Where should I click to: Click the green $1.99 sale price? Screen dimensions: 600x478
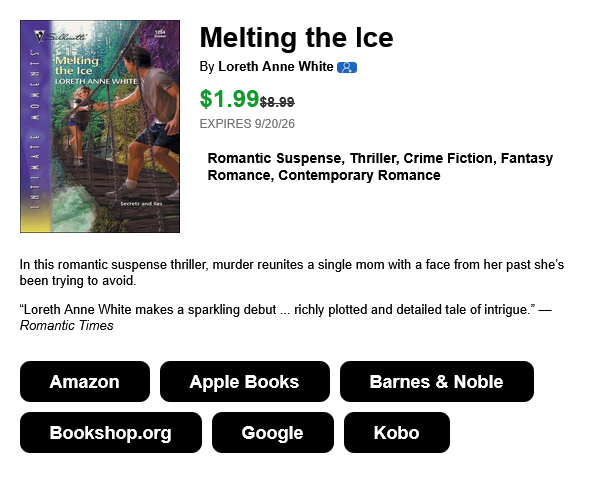pos(230,98)
